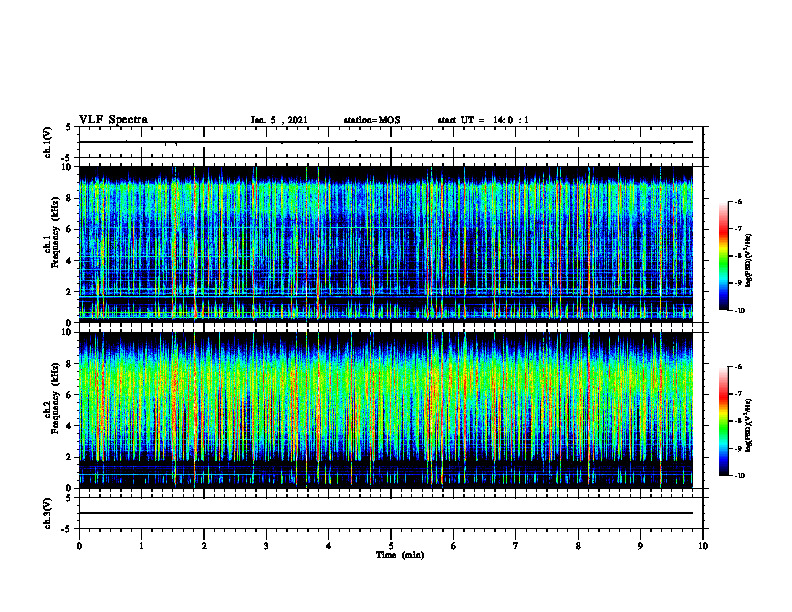Click the ch.2 frequency tick label "8"
The width and height of the screenshot is (792, 612).
coord(70,364)
